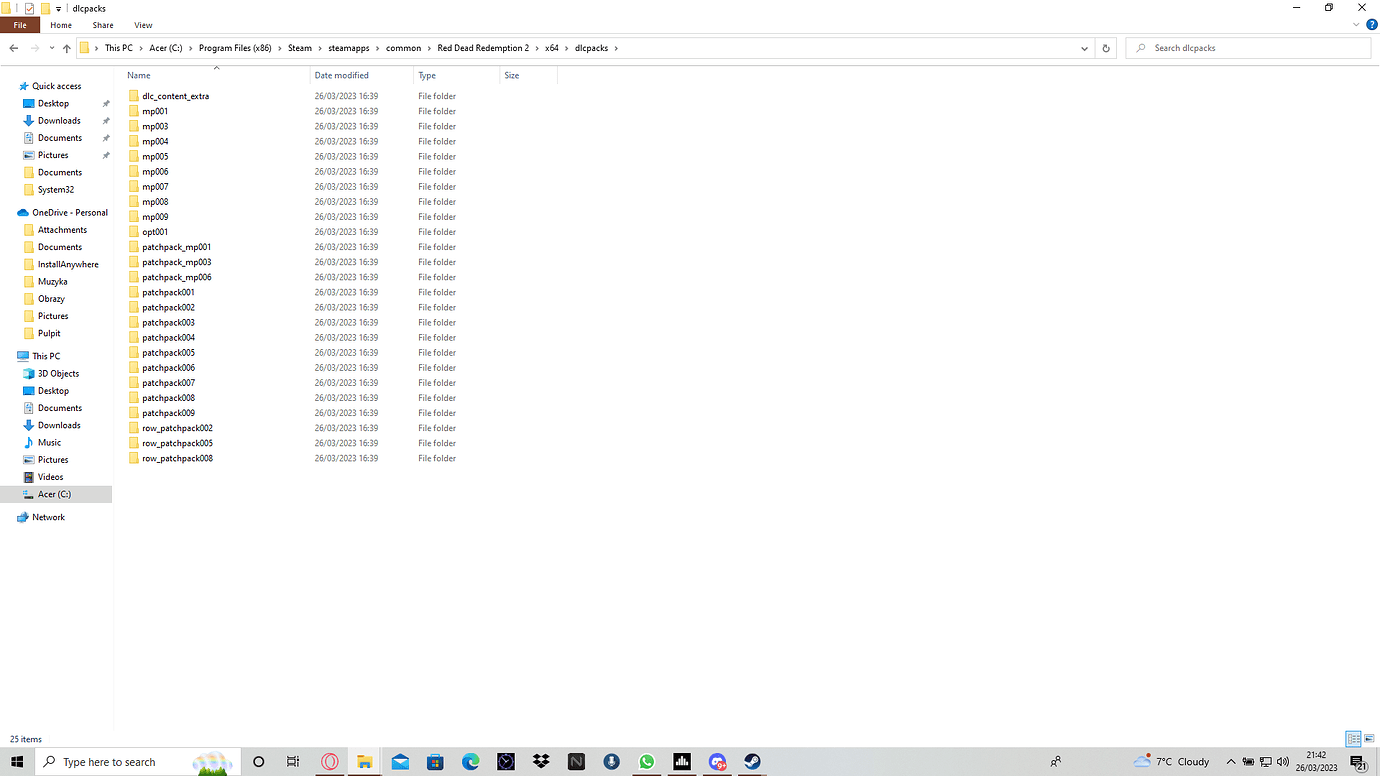Open the Help question mark icon

tap(1372, 25)
